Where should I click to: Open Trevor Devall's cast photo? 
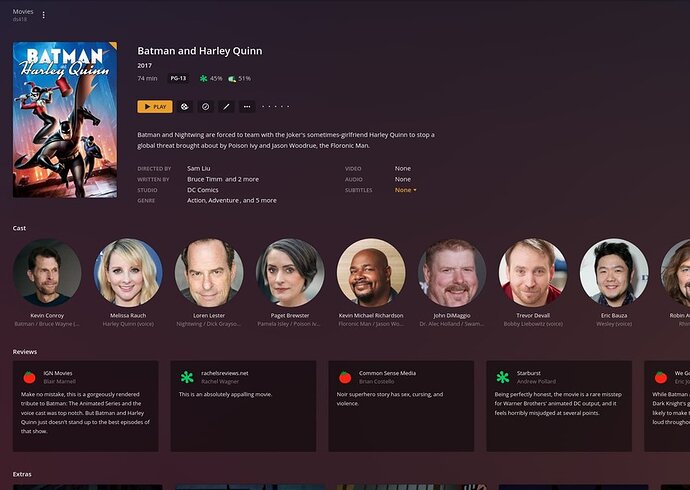(x=533, y=273)
